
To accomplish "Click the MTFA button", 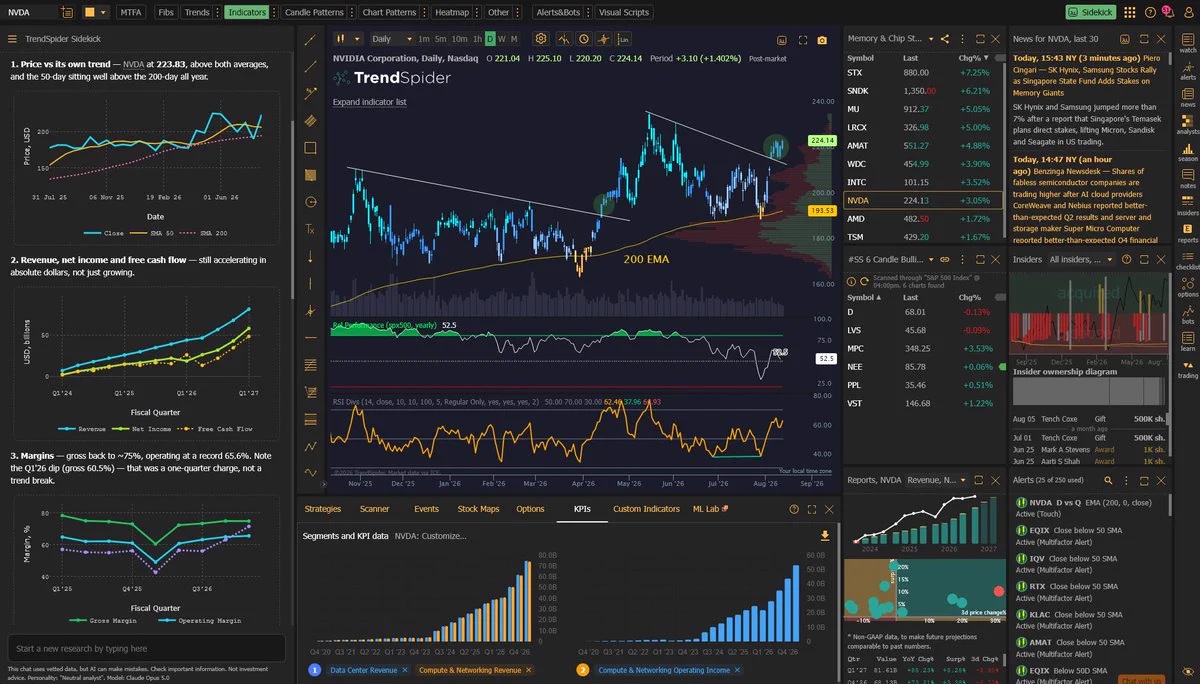I will click(131, 12).
